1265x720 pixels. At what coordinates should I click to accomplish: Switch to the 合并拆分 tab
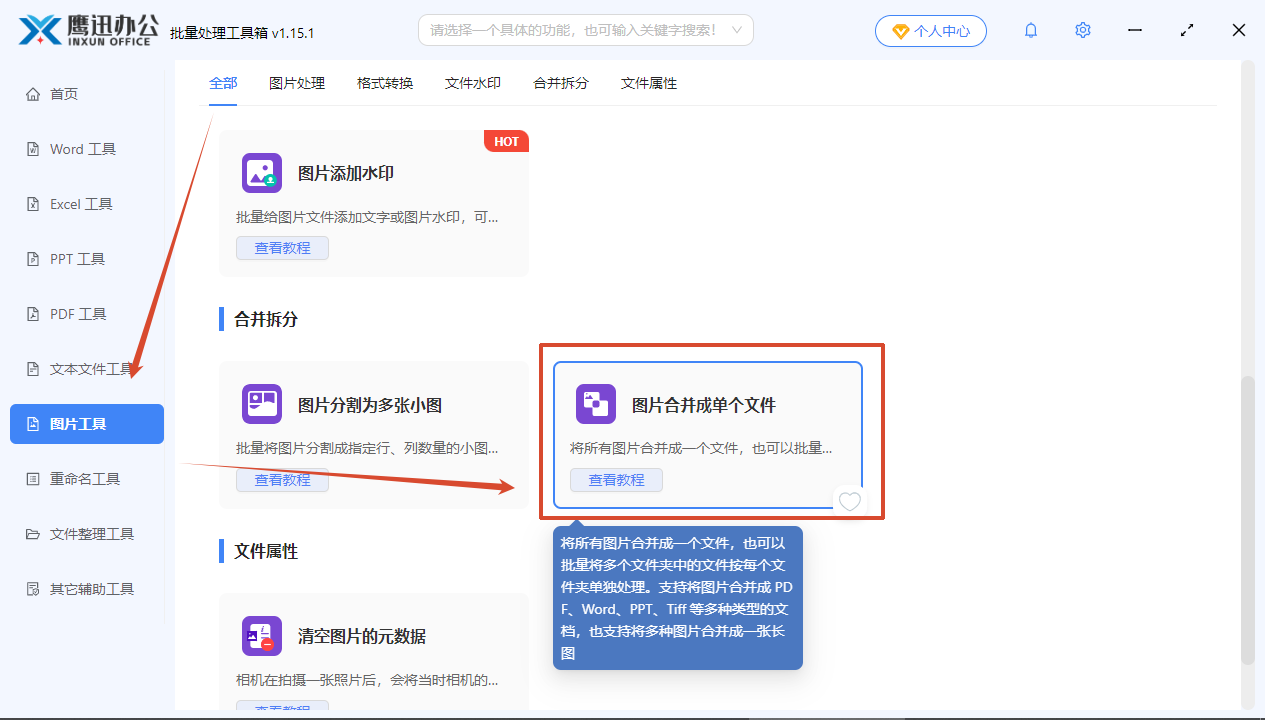(x=561, y=83)
